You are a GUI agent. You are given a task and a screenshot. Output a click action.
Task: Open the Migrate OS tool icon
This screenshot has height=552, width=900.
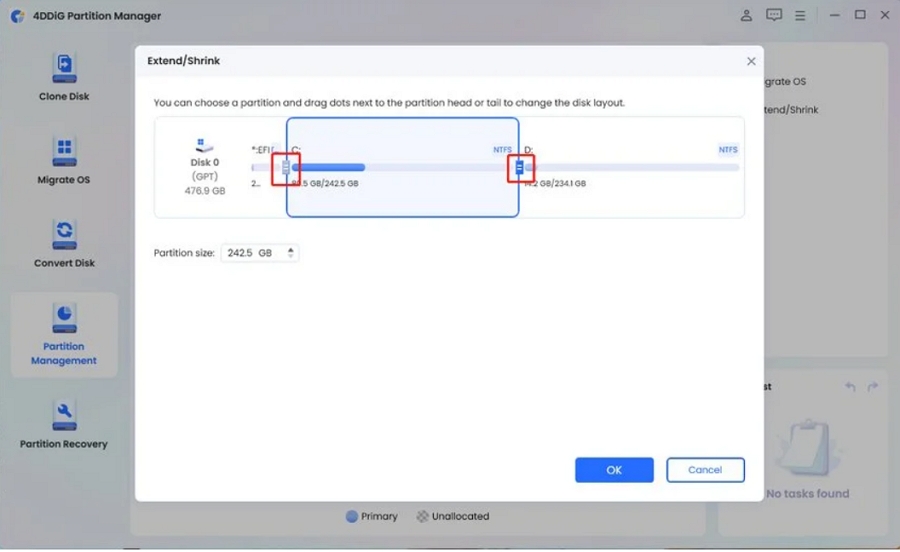[x=64, y=151]
